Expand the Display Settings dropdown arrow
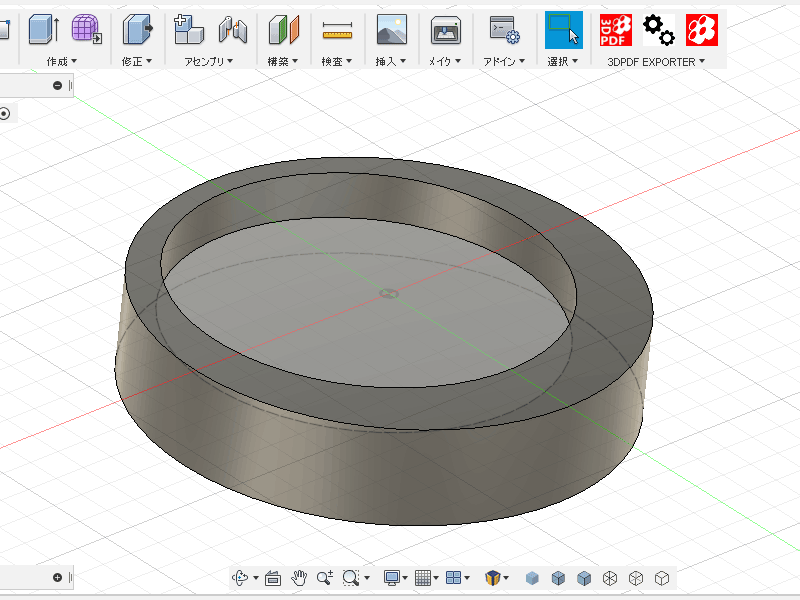The width and height of the screenshot is (800, 600). 405,578
